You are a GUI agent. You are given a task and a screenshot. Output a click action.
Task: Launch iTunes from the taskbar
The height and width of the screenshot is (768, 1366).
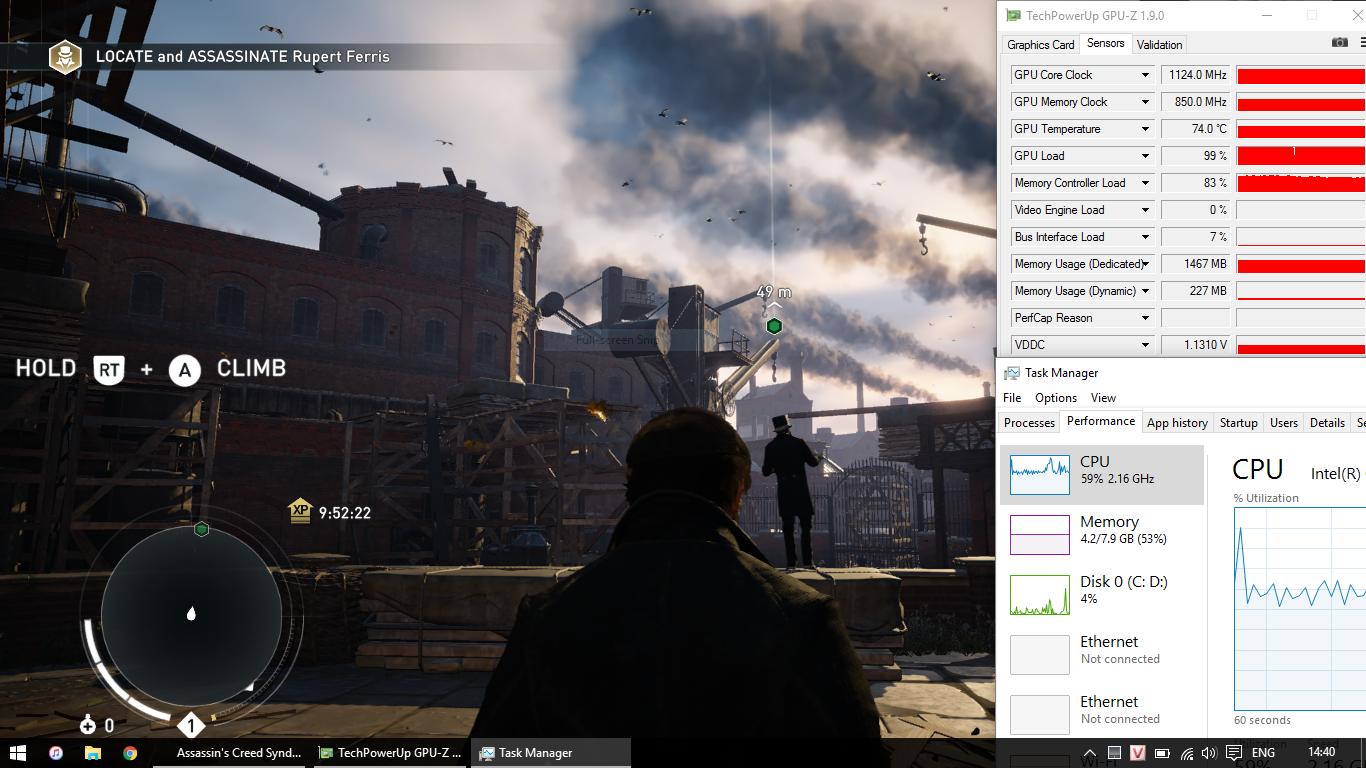(55, 753)
